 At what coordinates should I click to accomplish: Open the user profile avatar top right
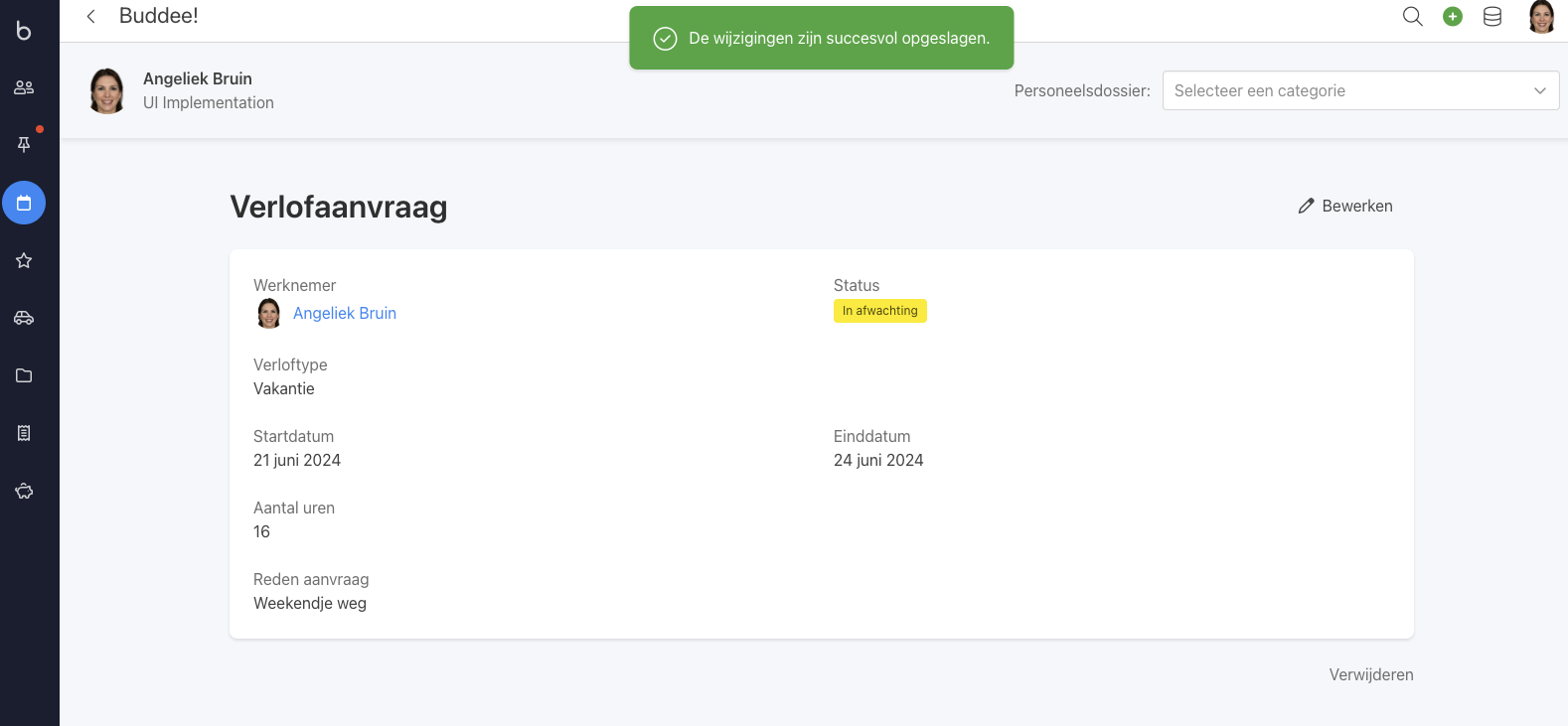[x=1541, y=16]
